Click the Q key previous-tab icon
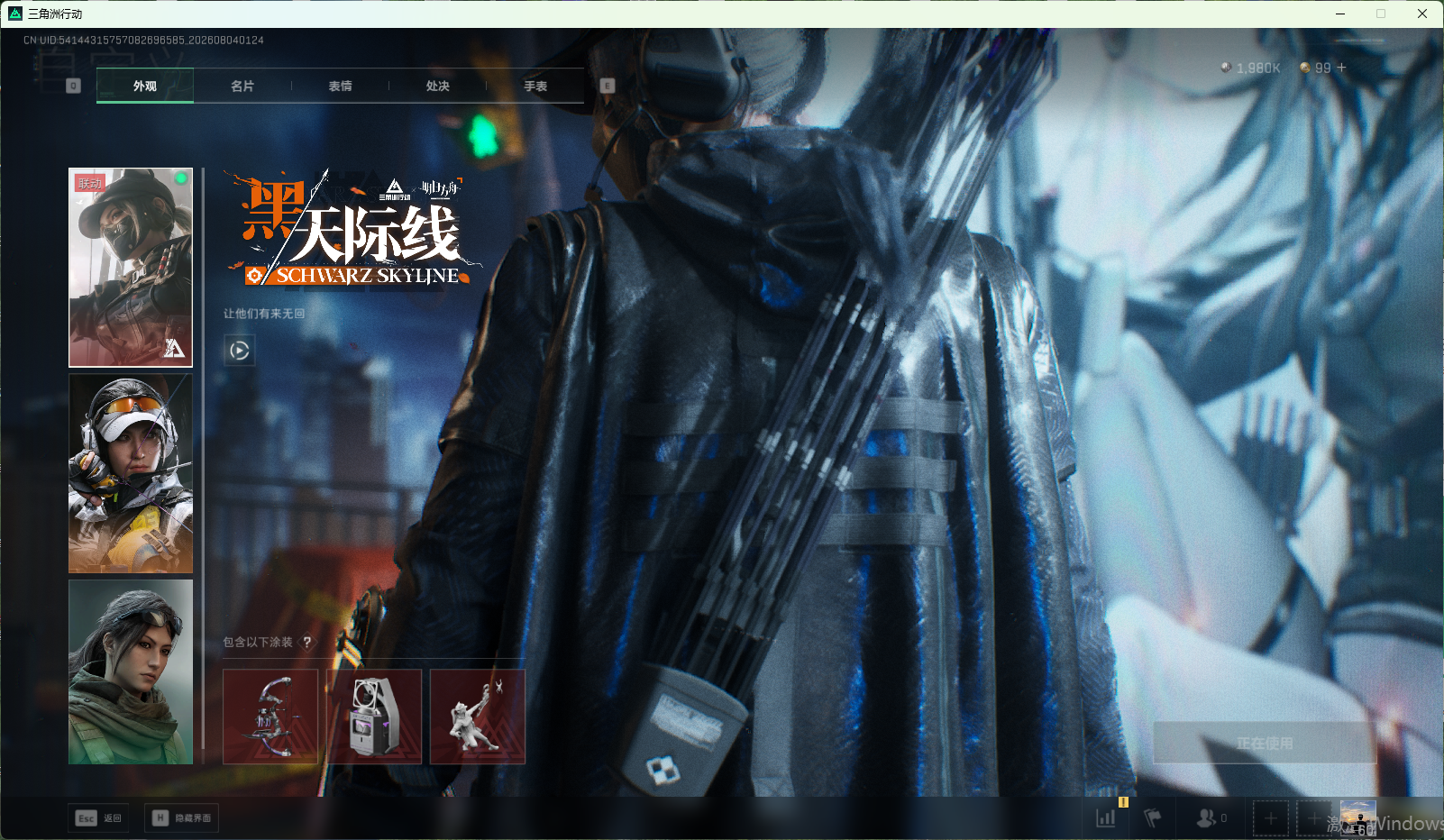This screenshot has width=1444, height=840. click(74, 86)
